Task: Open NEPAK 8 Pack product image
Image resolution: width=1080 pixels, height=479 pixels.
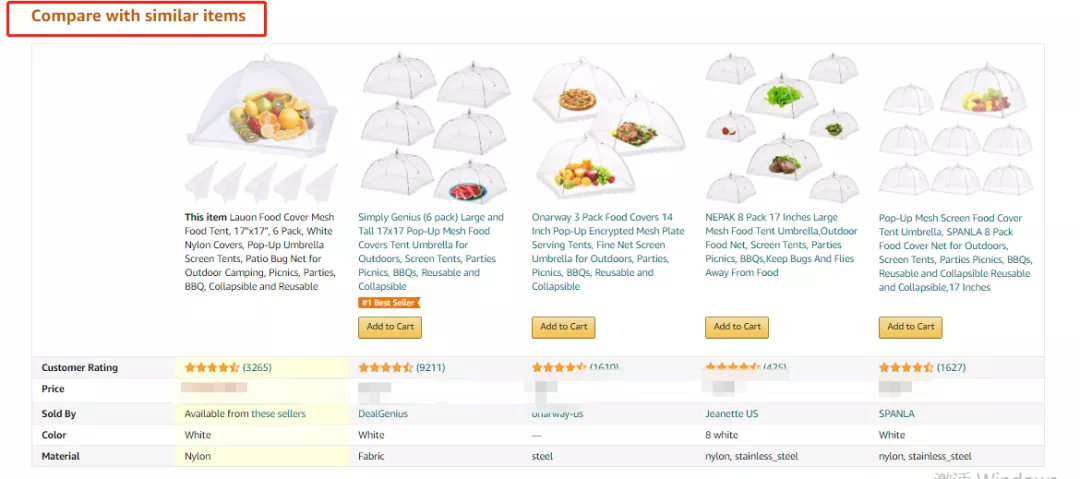Action: (x=780, y=125)
